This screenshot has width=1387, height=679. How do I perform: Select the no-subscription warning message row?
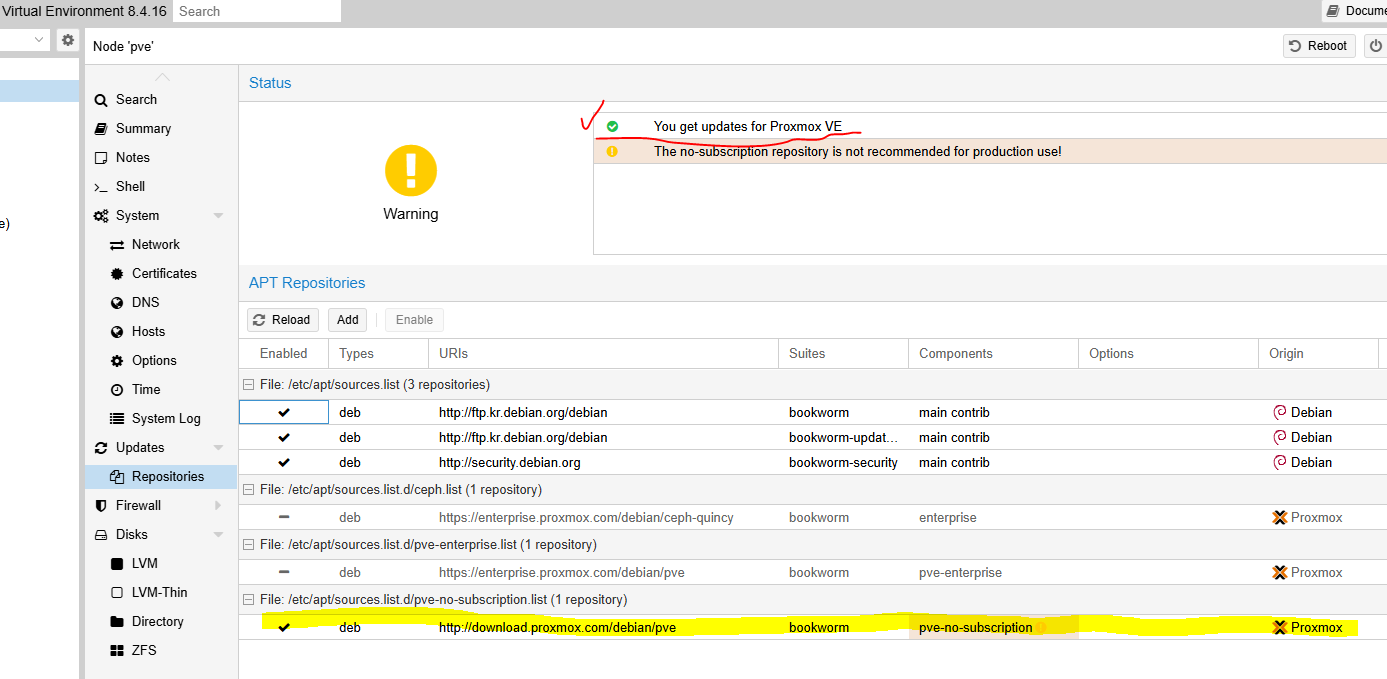coord(990,151)
